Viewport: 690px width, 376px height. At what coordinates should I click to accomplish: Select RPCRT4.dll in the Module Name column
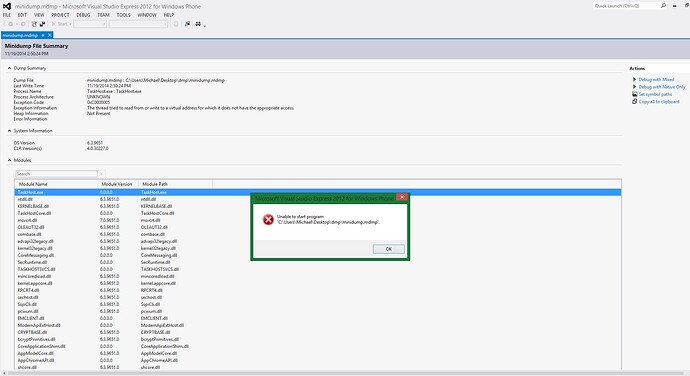point(29,291)
